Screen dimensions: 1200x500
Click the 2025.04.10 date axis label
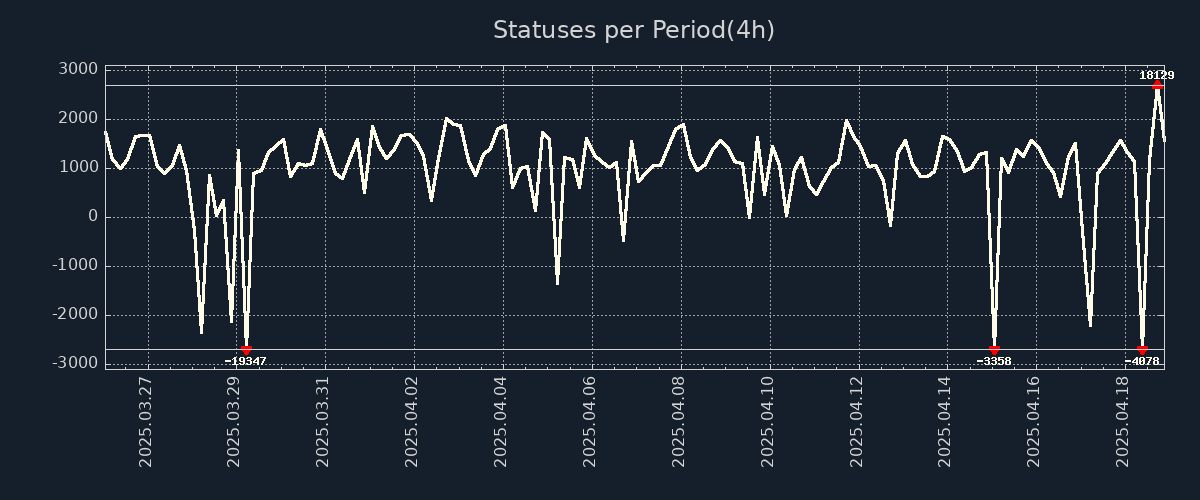click(768, 421)
